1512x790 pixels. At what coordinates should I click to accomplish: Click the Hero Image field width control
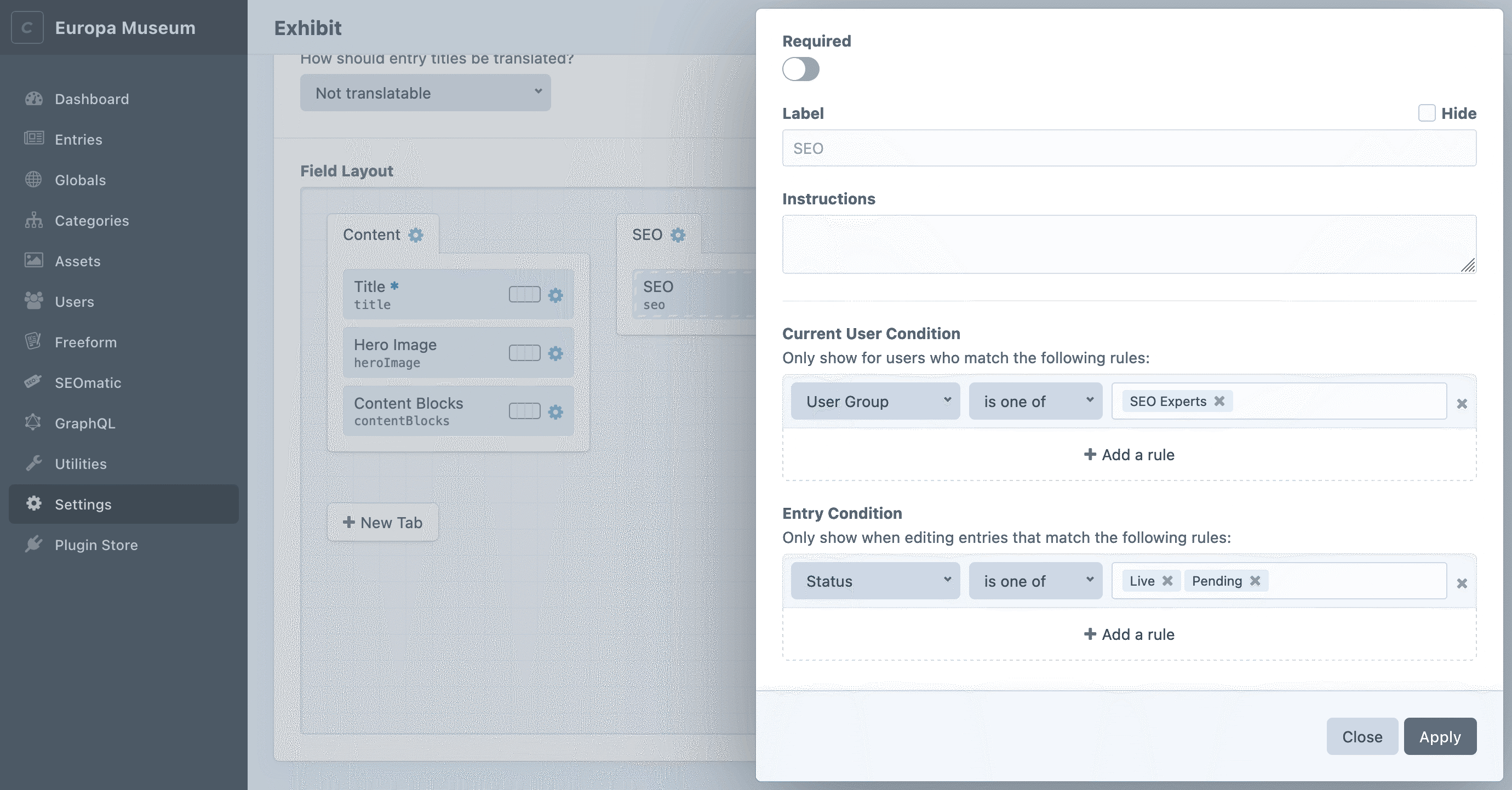click(525, 353)
